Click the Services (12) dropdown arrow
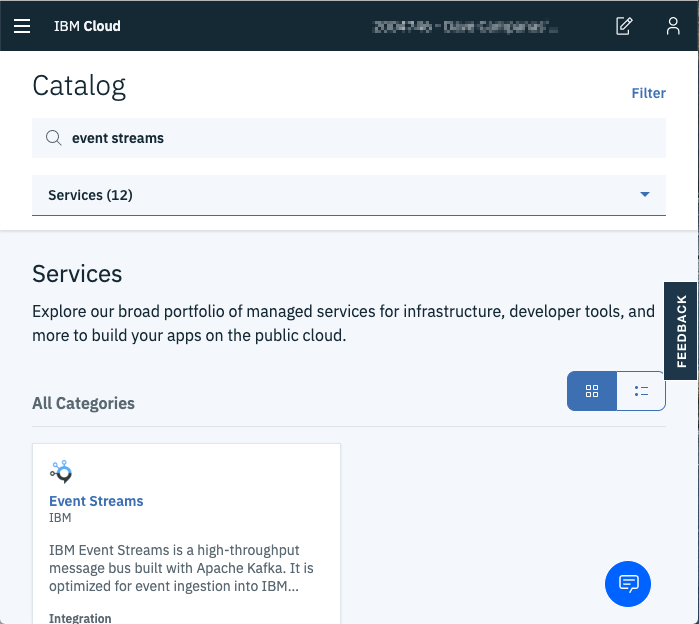The image size is (699, 624). point(644,194)
